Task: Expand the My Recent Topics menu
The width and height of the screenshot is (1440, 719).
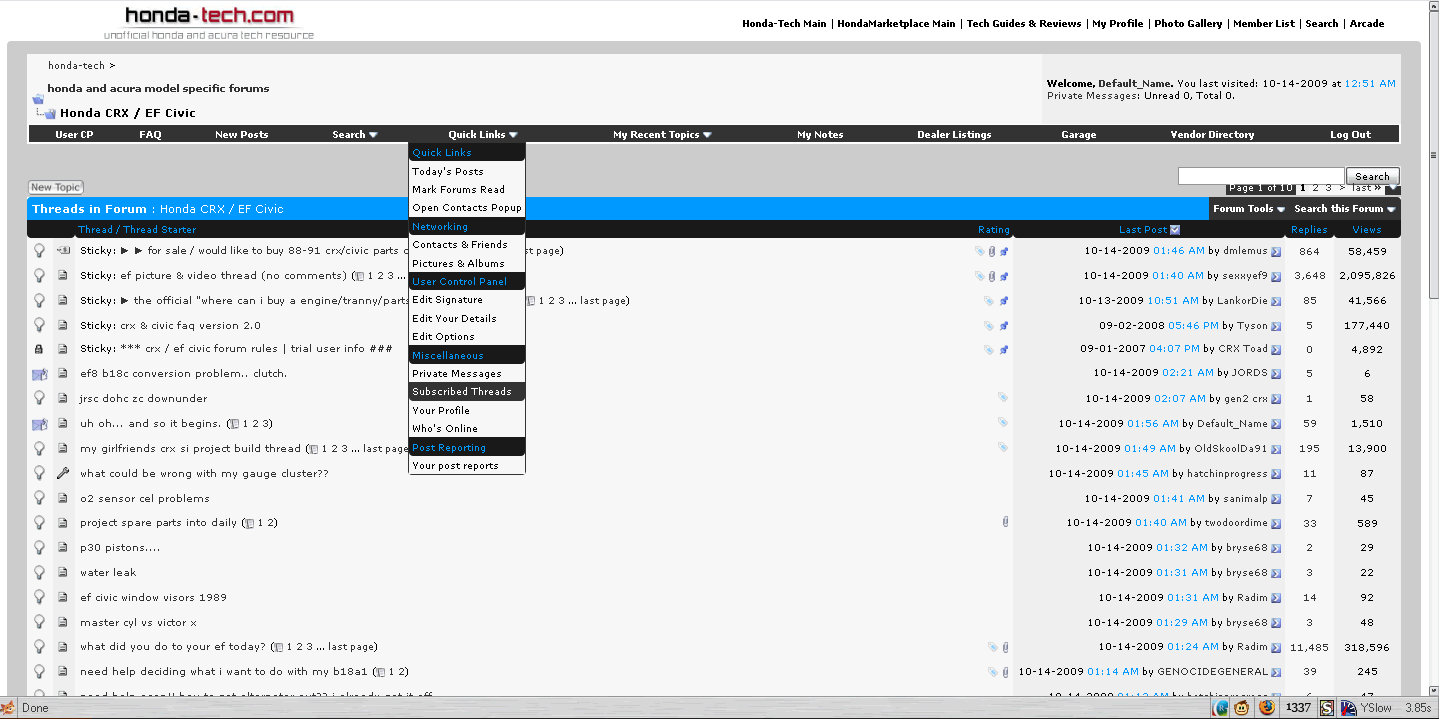Action: click(x=662, y=135)
